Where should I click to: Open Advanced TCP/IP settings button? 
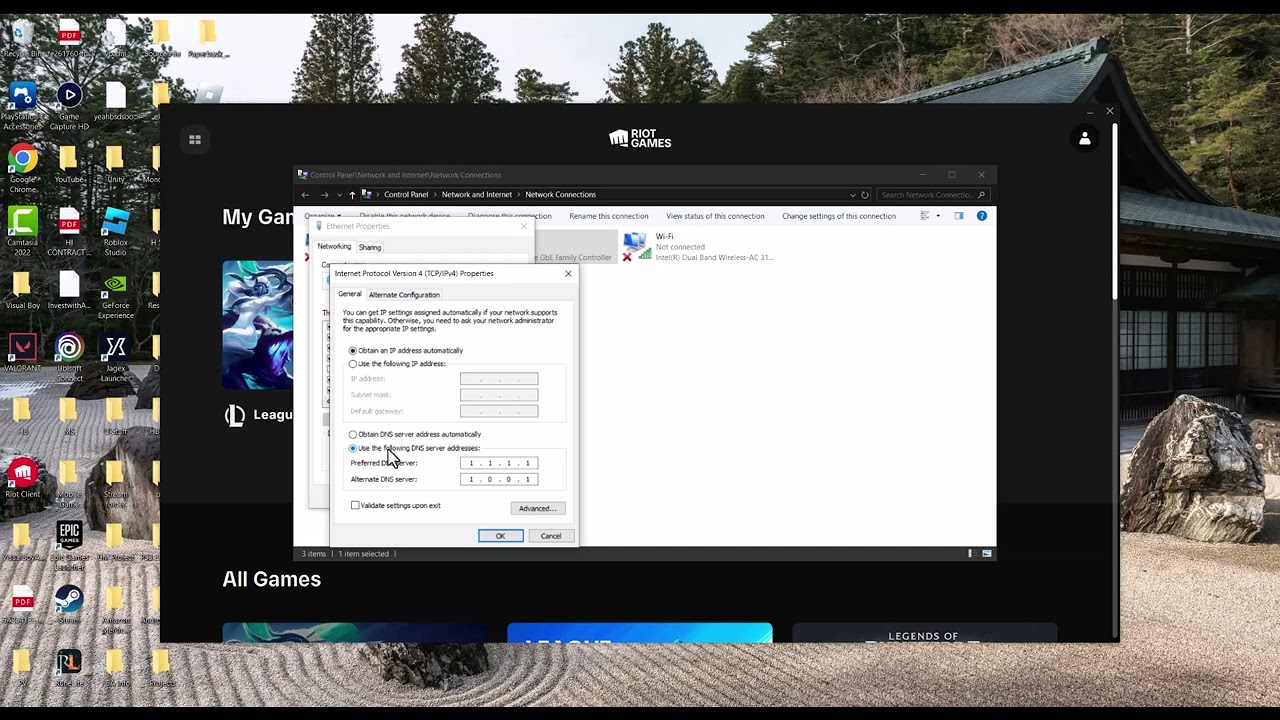coord(538,509)
